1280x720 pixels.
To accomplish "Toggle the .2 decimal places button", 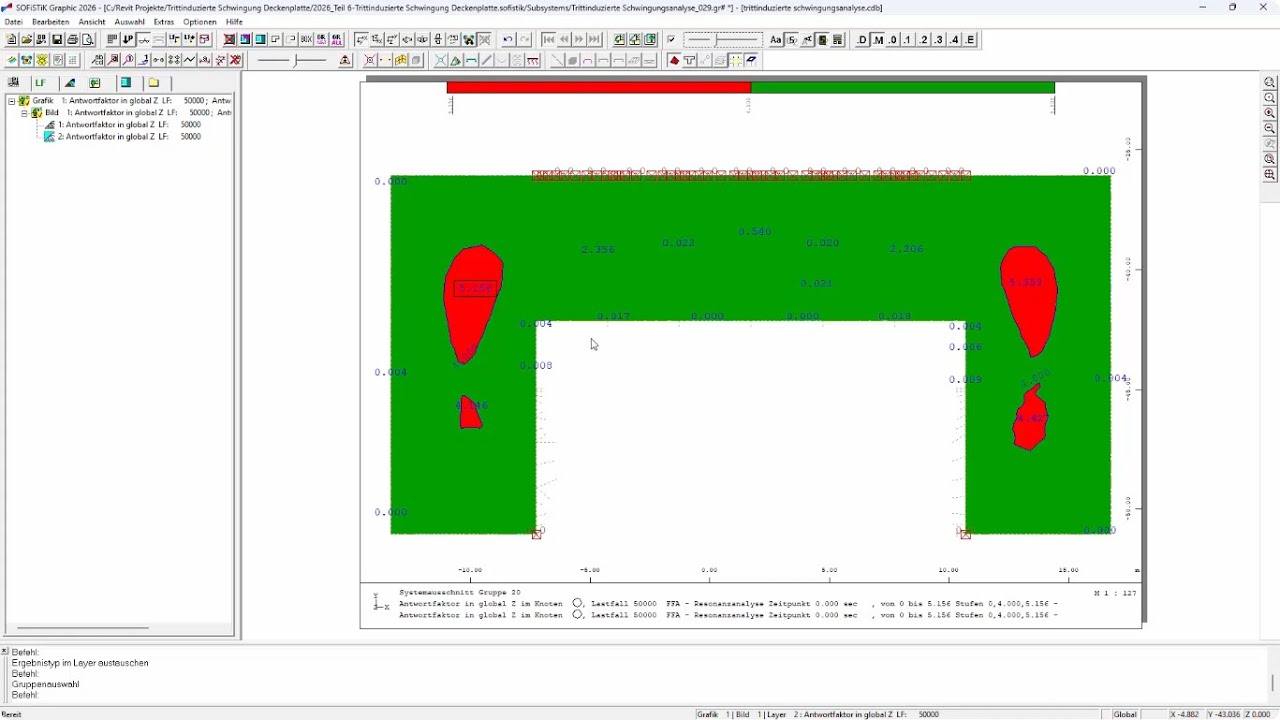I will tap(924, 40).
